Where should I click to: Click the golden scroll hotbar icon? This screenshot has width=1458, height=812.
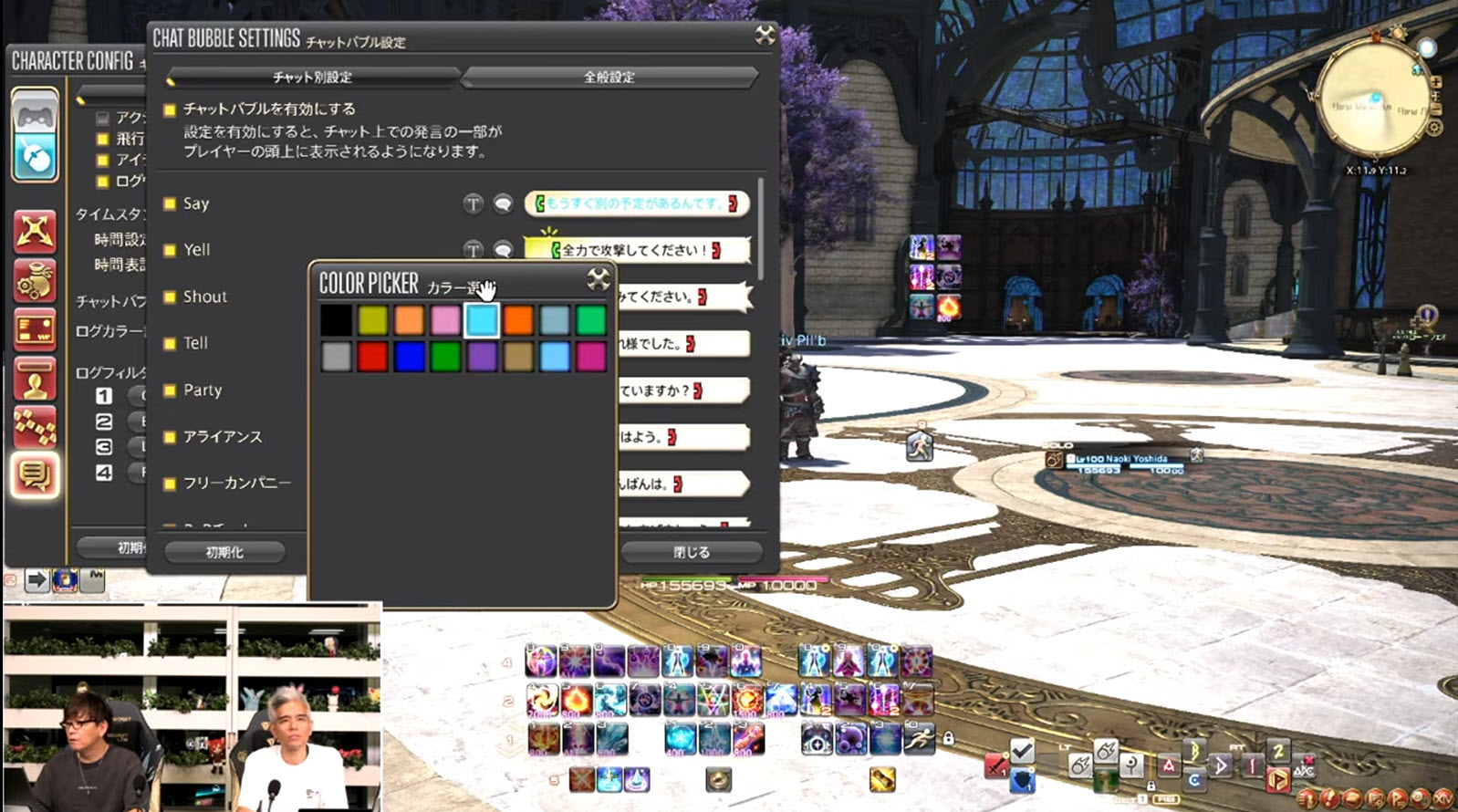882,779
